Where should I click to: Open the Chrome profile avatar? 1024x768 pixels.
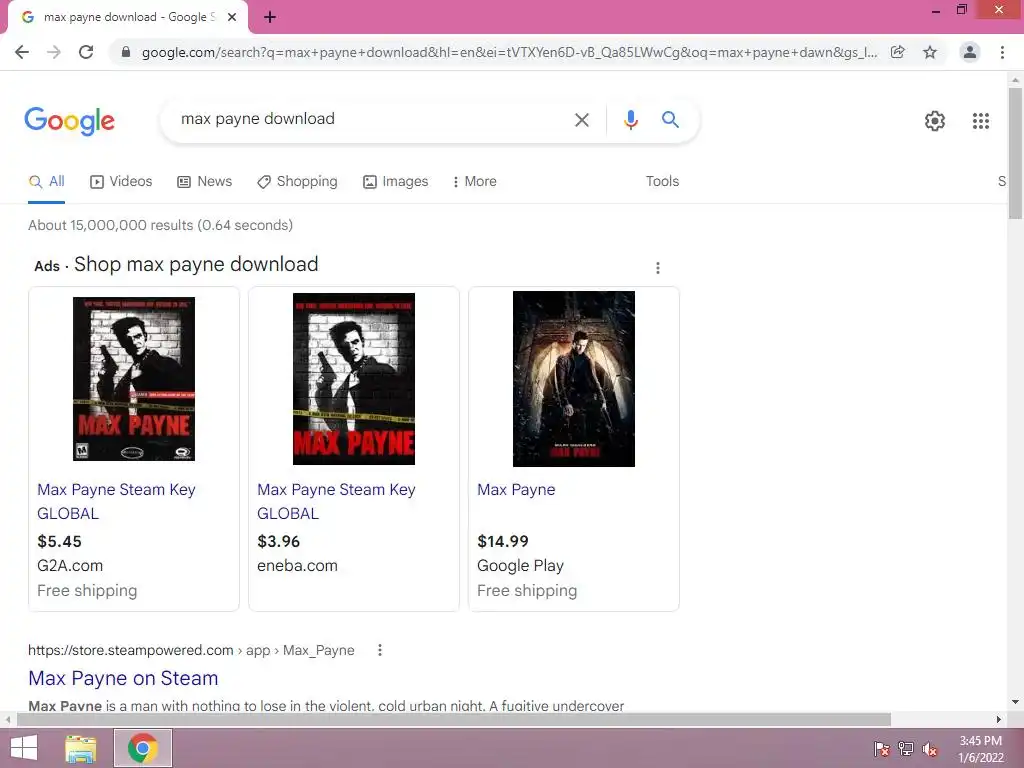click(970, 52)
